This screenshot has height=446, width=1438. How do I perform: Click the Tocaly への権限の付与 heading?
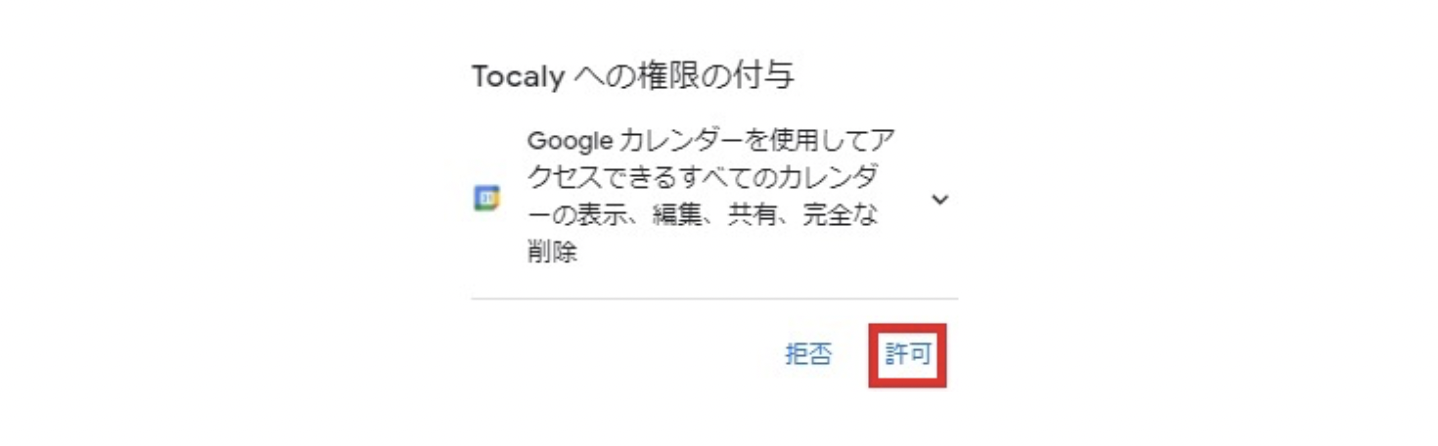pyautogui.click(x=632, y=77)
